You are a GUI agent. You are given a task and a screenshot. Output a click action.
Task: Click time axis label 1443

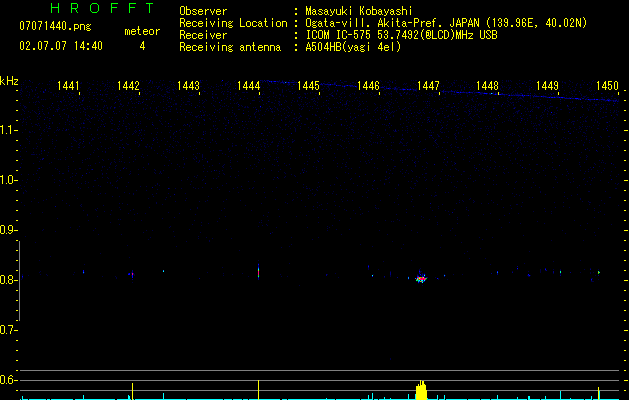click(x=188, y=86)
